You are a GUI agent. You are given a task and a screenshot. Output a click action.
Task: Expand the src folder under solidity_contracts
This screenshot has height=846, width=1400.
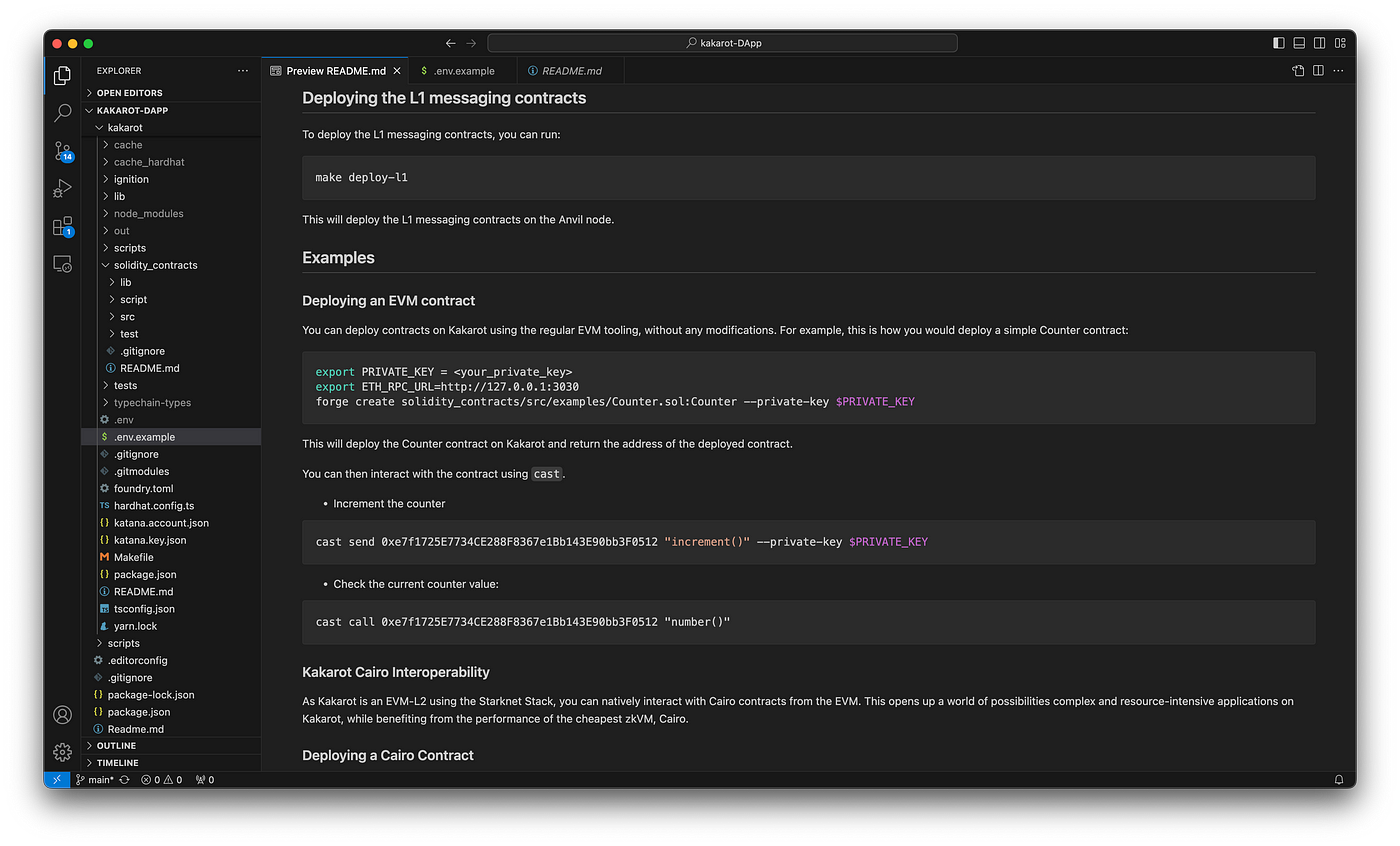[x=171, y=316]
